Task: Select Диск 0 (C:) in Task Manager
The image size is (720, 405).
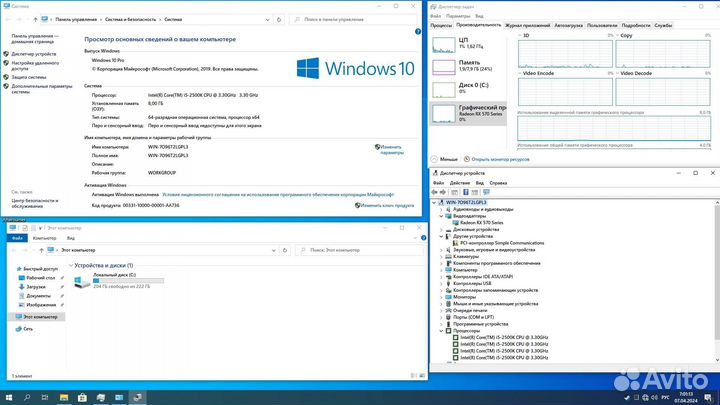Action: coord(467,89)
